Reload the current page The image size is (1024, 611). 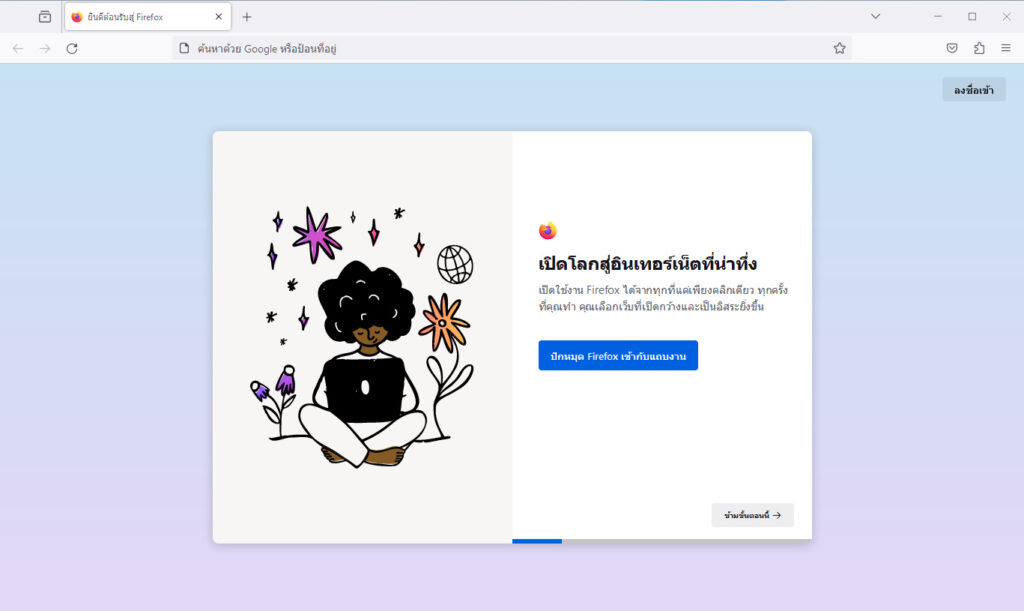tap(72, 48)
